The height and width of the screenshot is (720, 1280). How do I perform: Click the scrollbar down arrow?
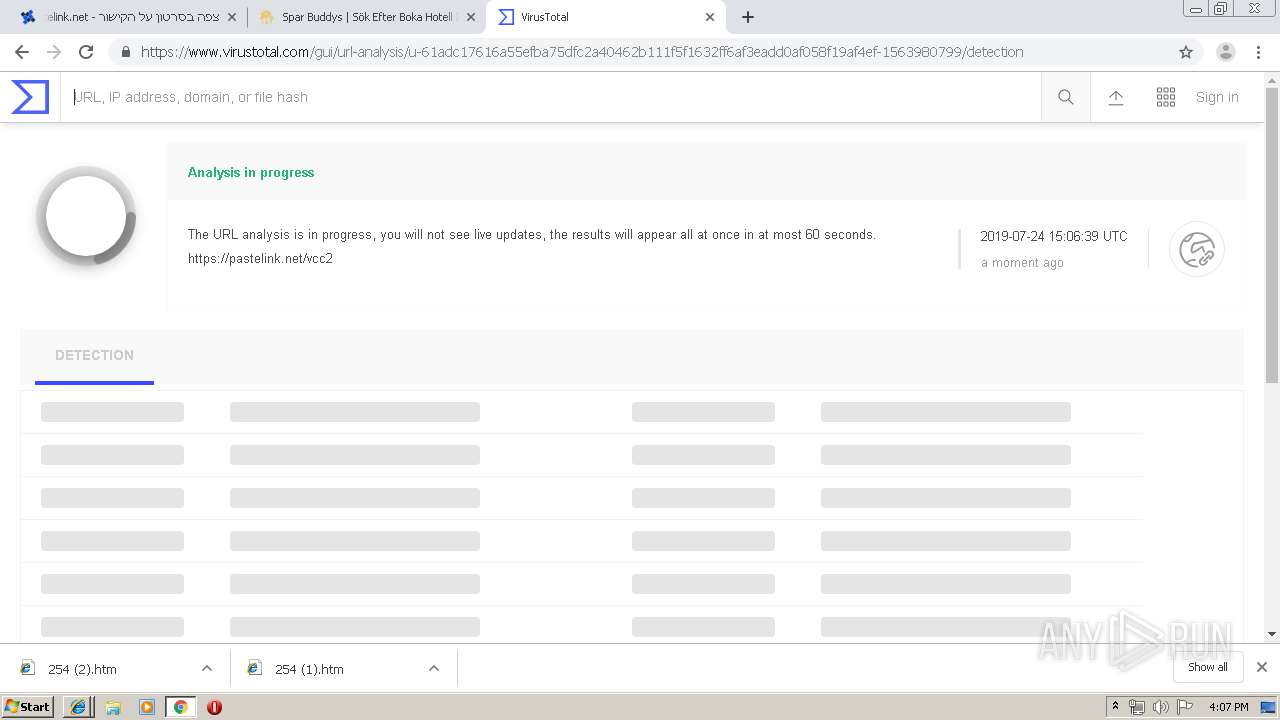coord(1272,634)
